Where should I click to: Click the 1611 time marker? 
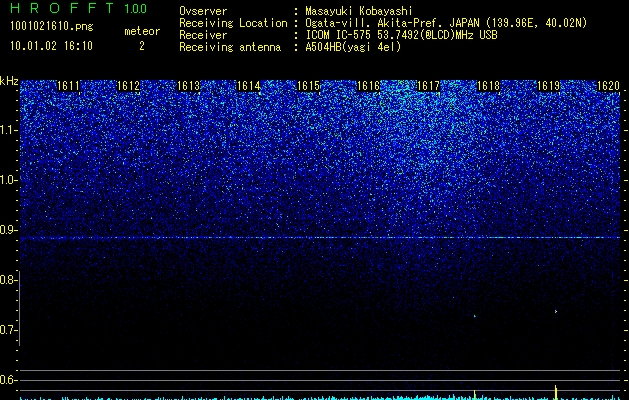(68, 85)
